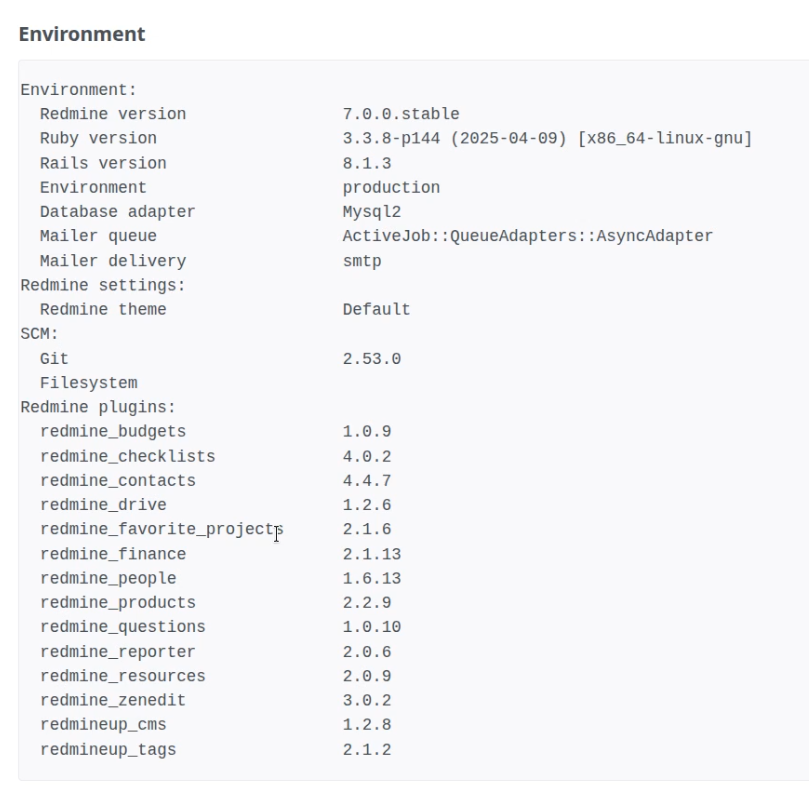Click redmineup_cms version 1.2.8
This screenshot has height=796, width=809.
[367, 724]
